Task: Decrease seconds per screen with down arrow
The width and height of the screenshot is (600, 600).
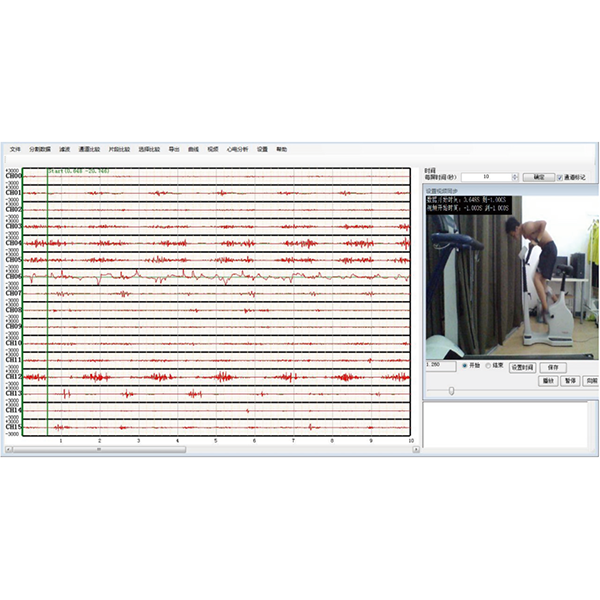Action: [515, 179]
